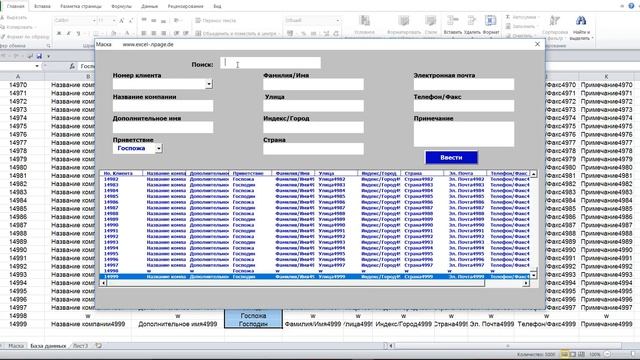Click listbox horizontal scroll right arrow

click(526, 283)
